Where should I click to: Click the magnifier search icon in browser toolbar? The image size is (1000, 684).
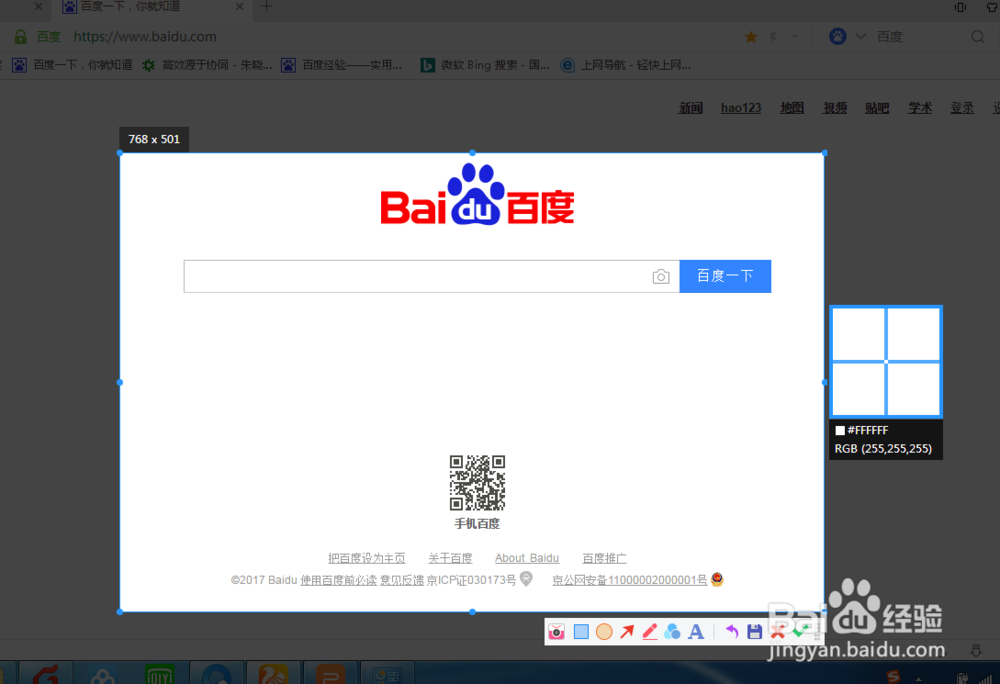point(978,37)
